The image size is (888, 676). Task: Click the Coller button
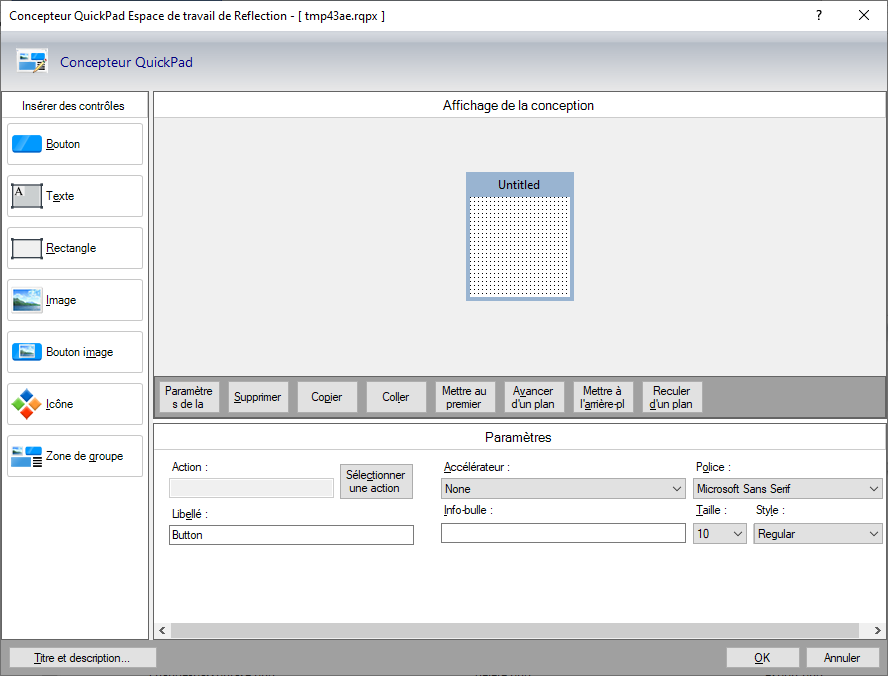click(396, 397)
